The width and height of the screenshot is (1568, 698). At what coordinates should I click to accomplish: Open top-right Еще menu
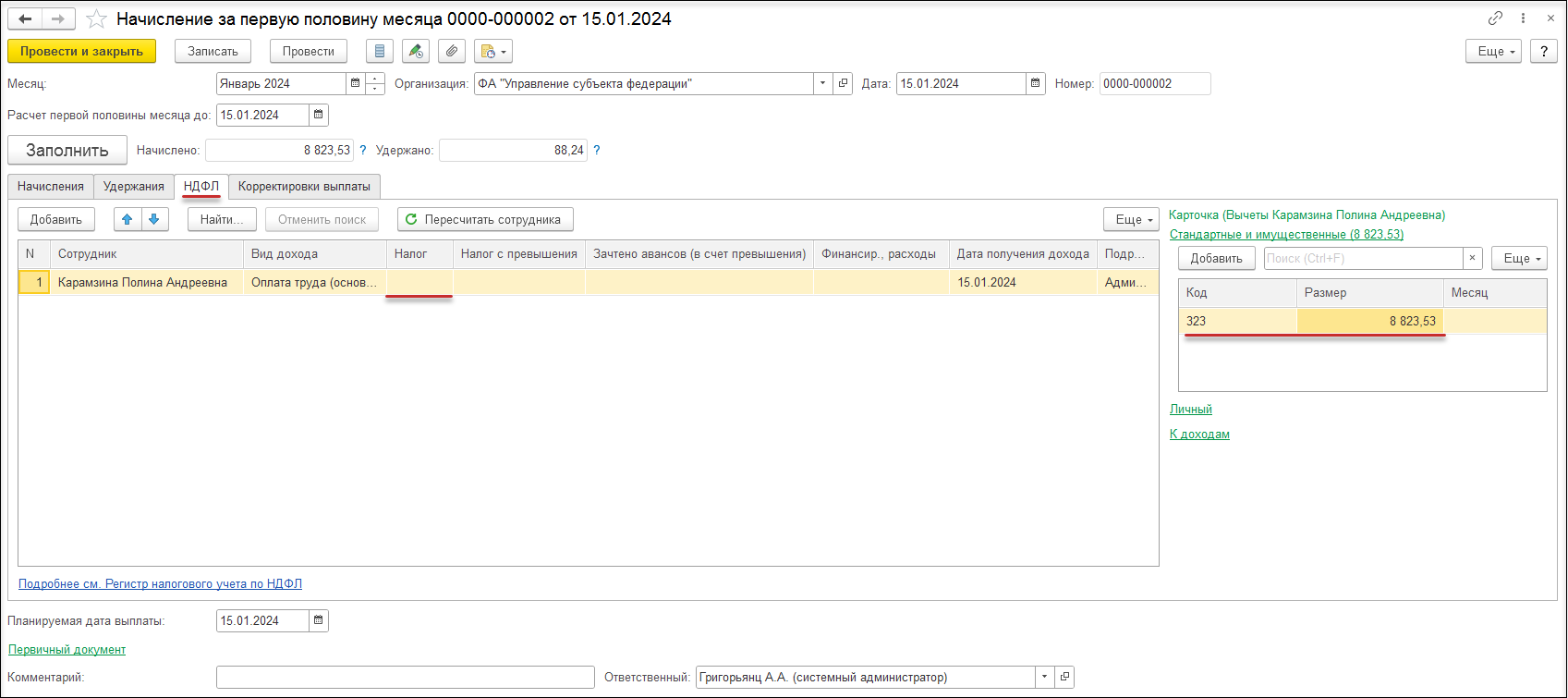click(1493, 52)
